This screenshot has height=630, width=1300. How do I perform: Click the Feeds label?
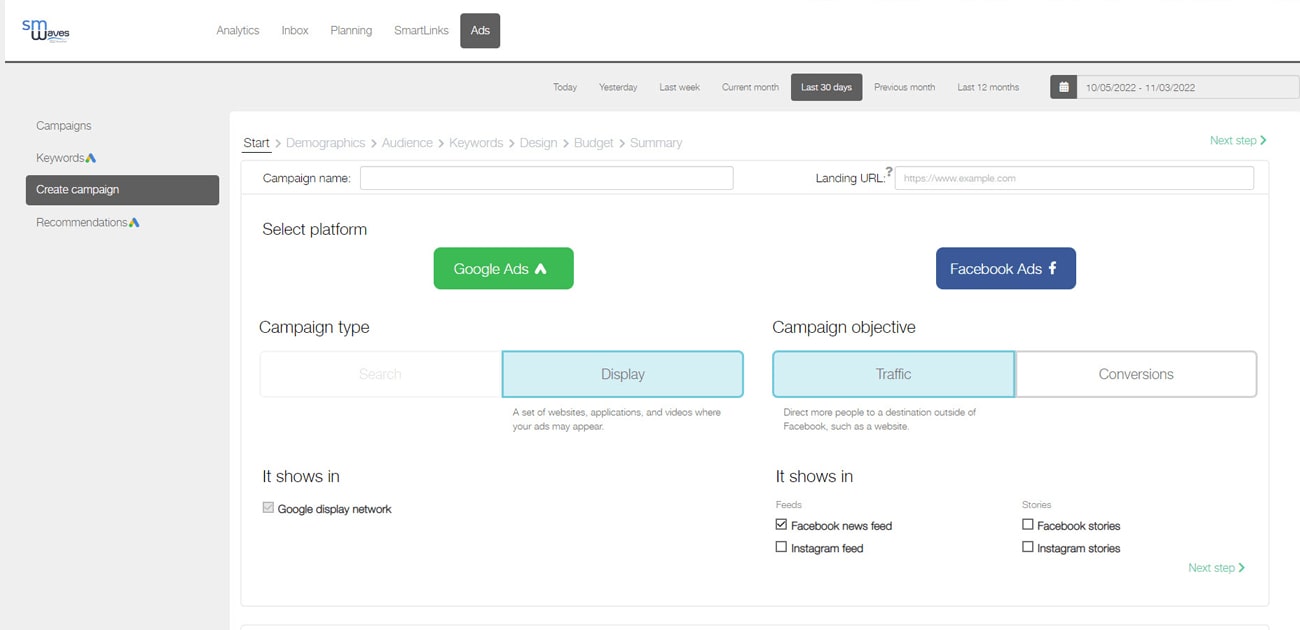789,505
